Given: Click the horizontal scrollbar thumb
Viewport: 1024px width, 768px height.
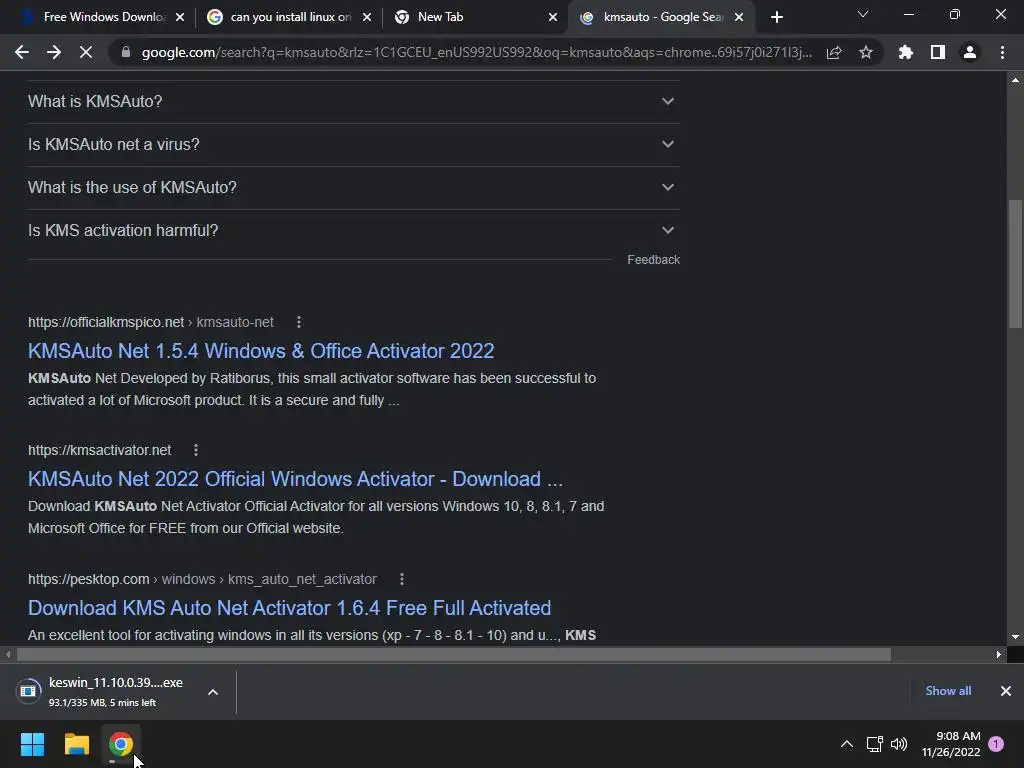Looking at the screenshot, I should (454, 654).
